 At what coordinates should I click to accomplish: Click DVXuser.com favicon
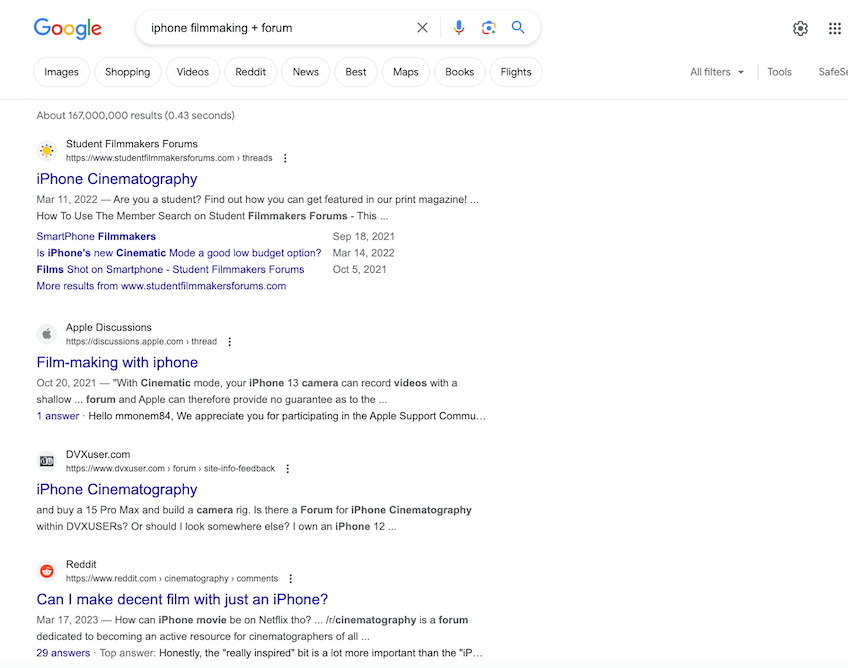tap(47, 461)
